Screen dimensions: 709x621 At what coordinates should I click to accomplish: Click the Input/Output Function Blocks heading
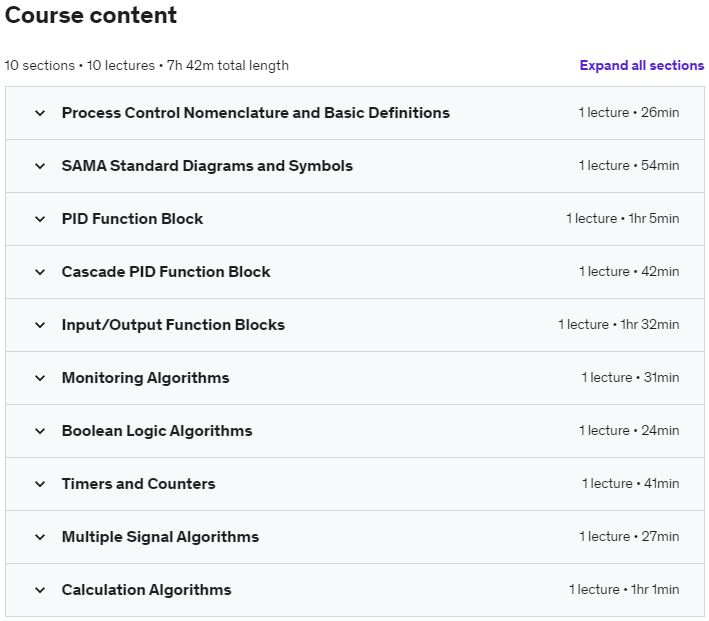[x=173, y=325]
